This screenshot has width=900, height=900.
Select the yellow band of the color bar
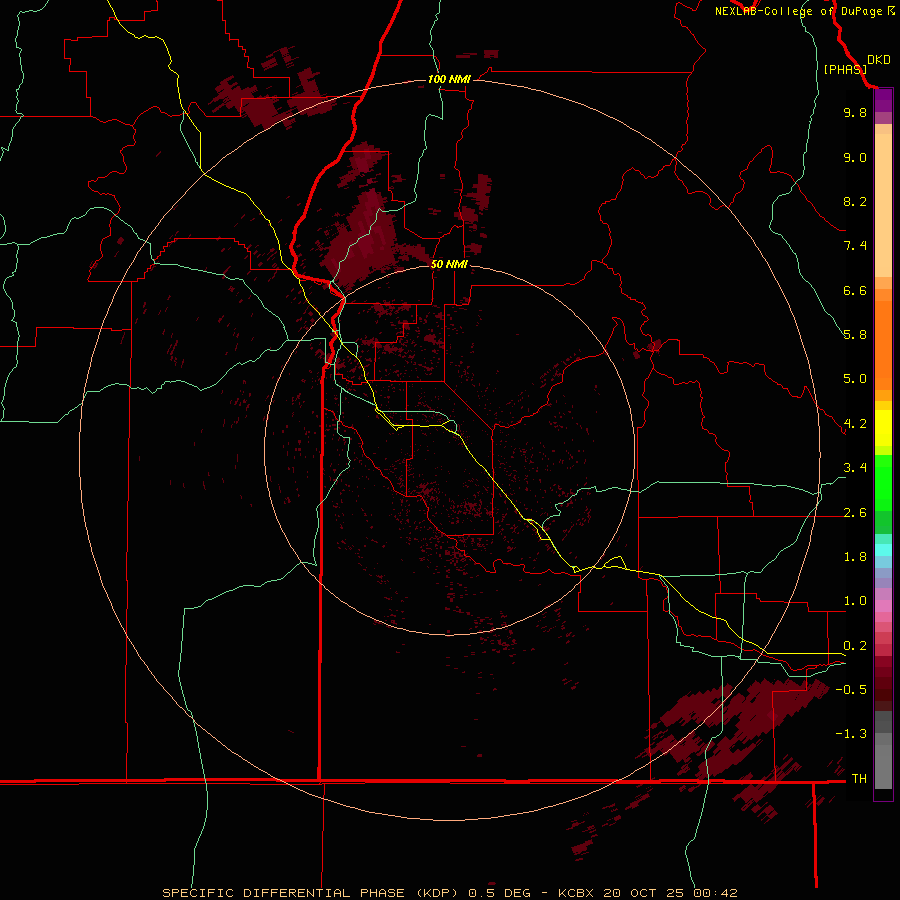(883, 428)
